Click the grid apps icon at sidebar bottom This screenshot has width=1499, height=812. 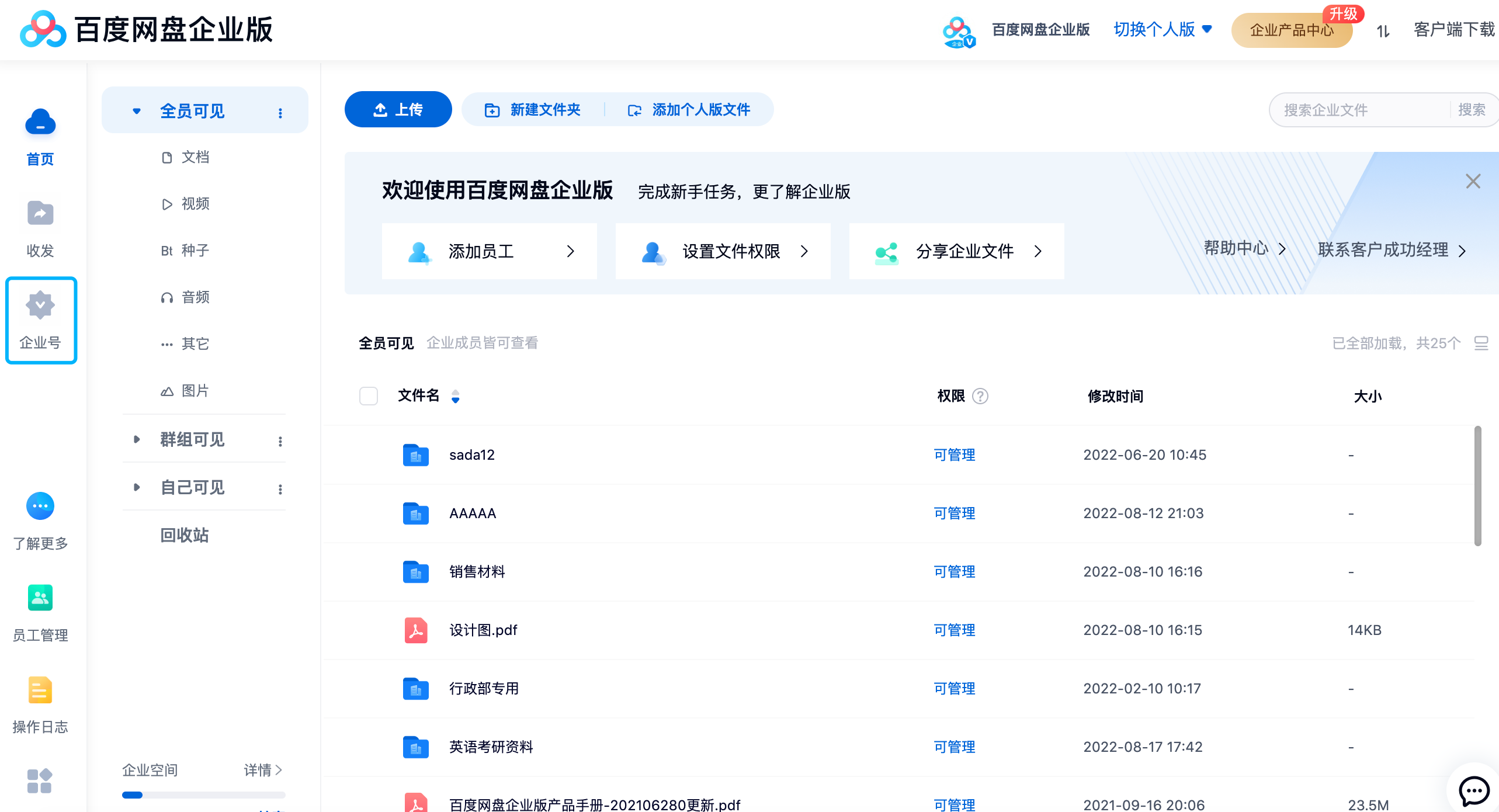tap(40, 781)
